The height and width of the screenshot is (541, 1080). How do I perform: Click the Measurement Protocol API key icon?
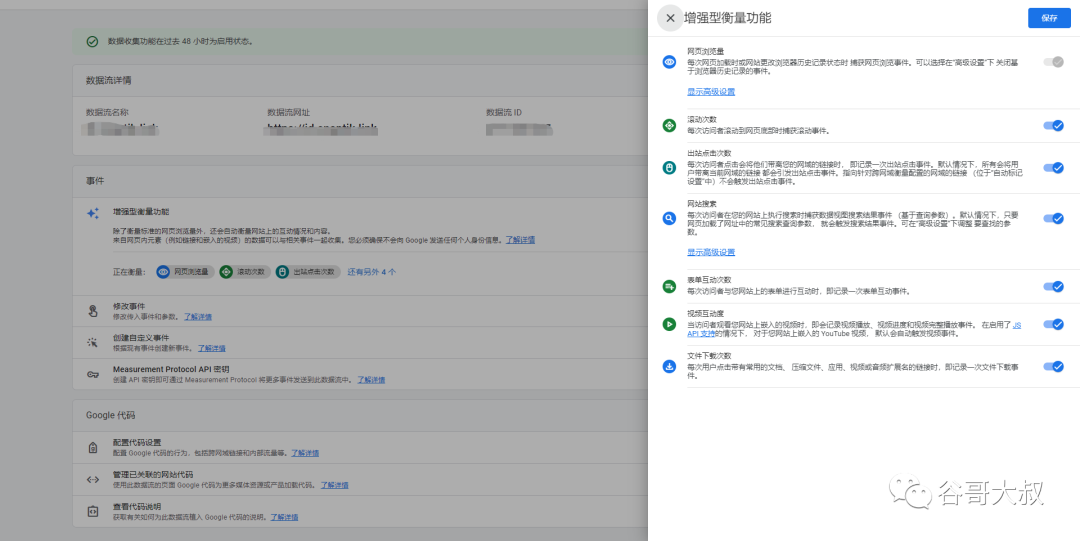point(93,374)
